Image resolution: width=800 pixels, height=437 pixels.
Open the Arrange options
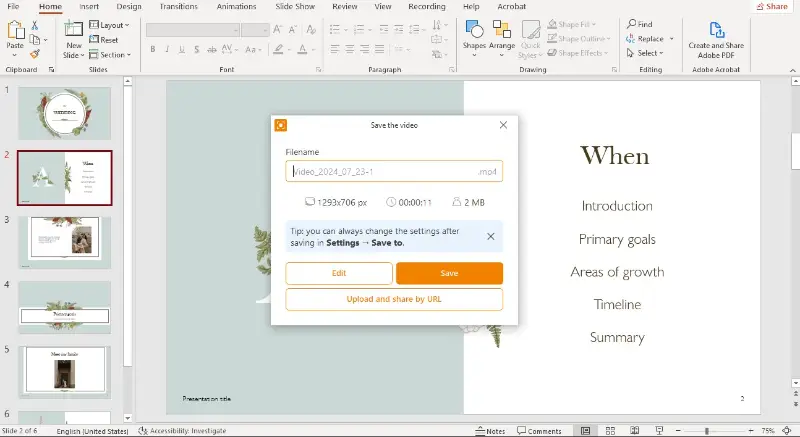click(x=502, y=38)
